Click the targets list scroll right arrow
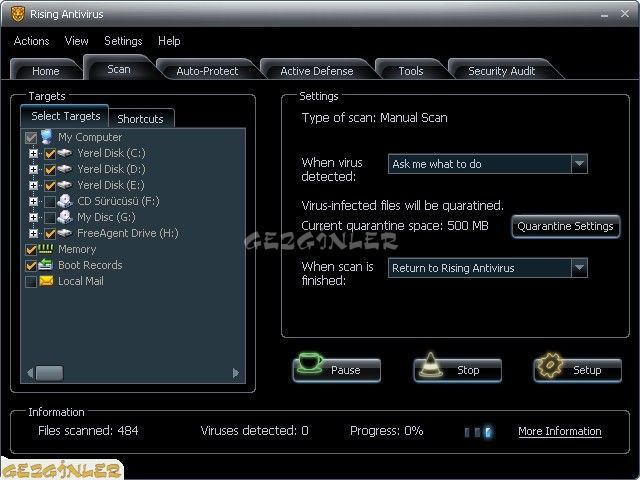This screenshot has width=640, height=480. pos(236,373)
